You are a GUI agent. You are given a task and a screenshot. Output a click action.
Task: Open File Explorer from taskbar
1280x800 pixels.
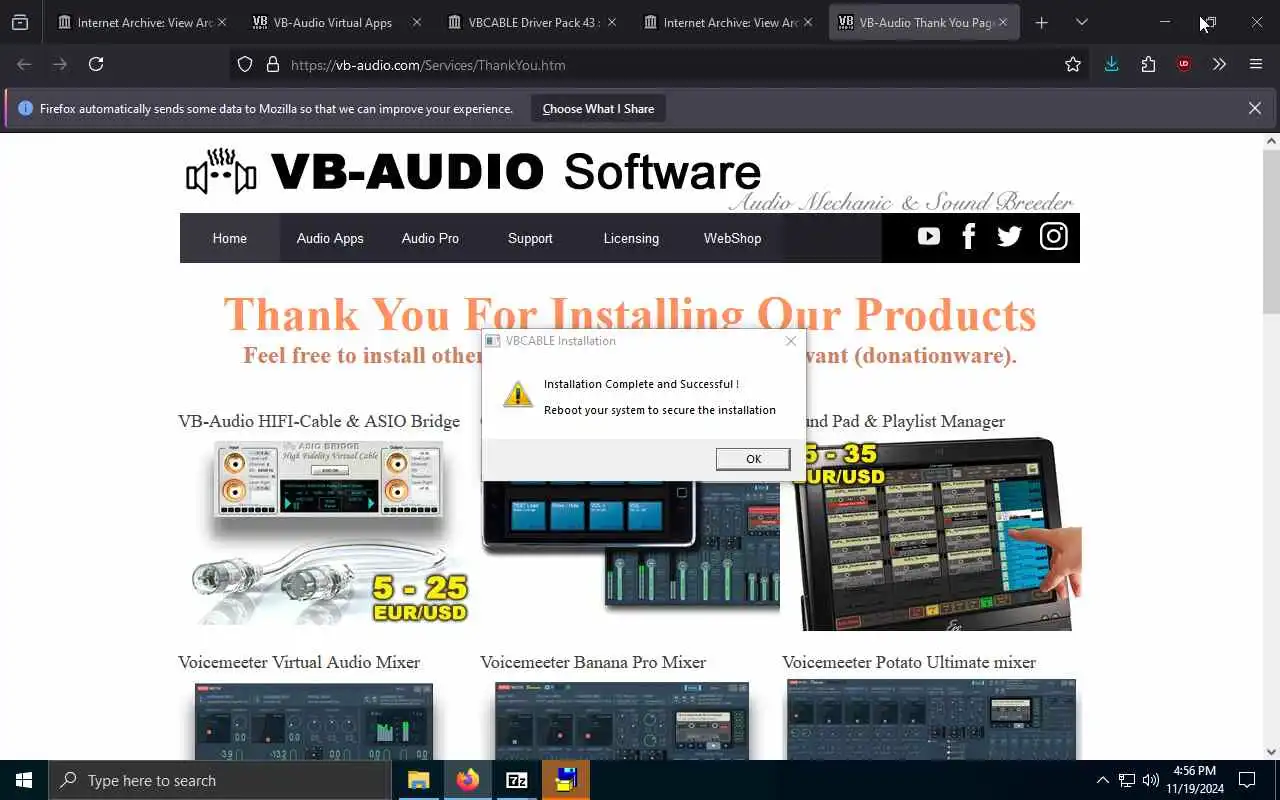(418, 780)
